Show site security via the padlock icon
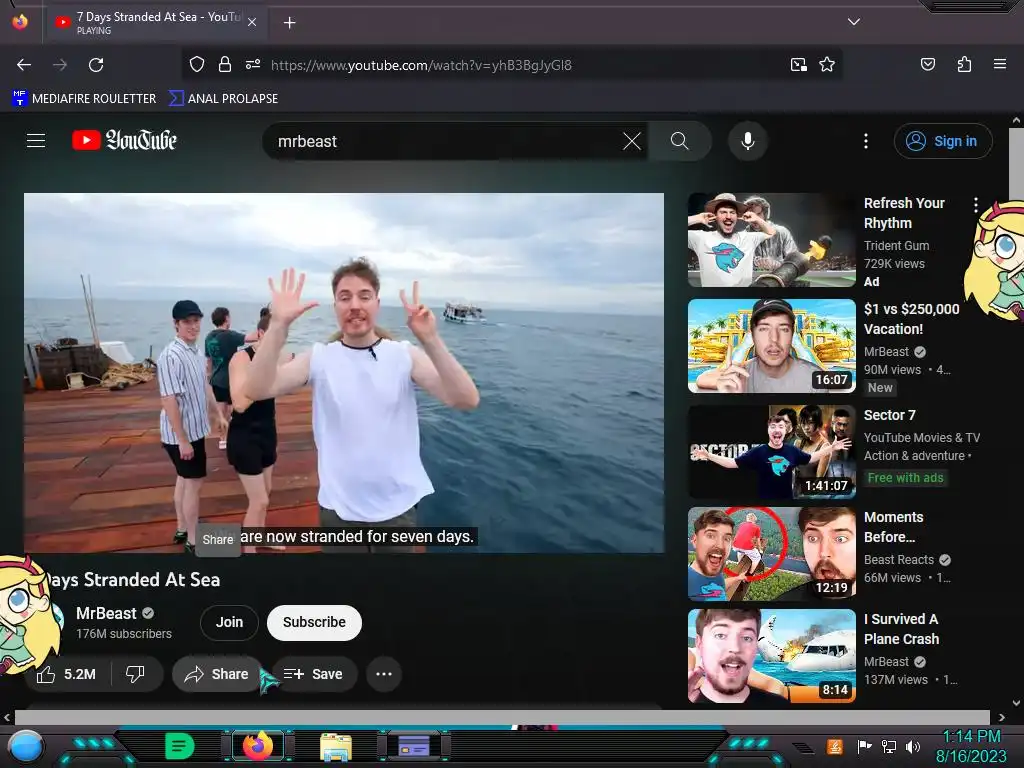This screenshot has height=768, width=1024. pos(225,64)
